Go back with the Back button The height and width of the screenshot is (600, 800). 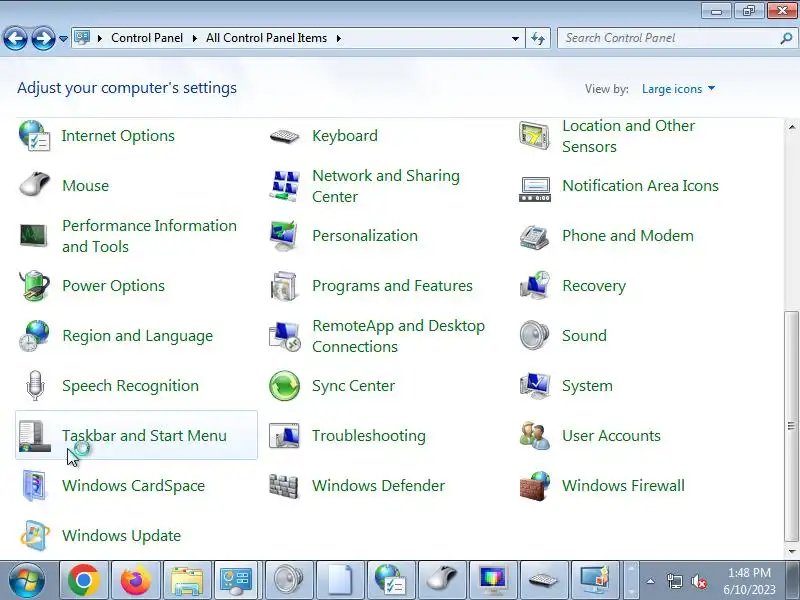click(15, 39)
